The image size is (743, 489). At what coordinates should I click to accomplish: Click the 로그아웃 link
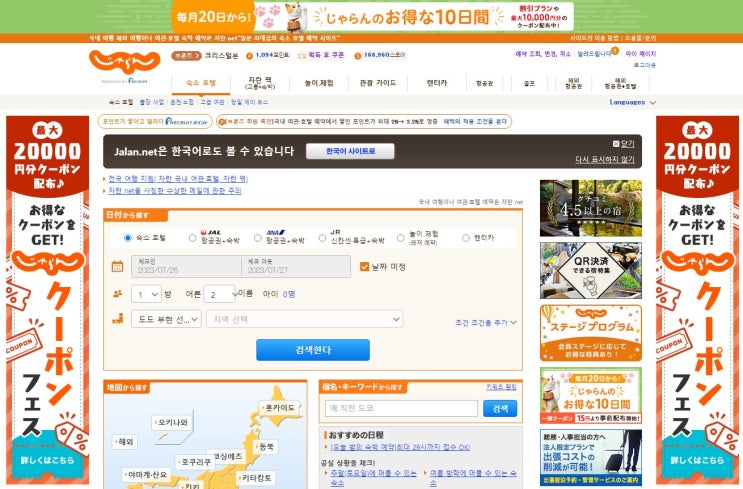(645, 65)
